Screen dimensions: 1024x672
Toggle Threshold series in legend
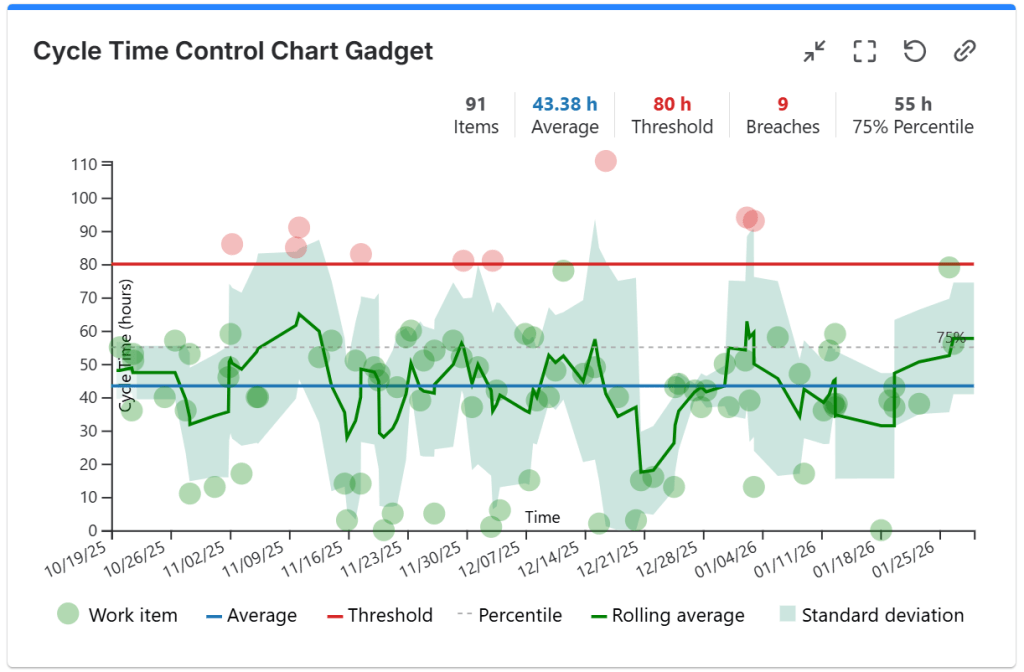(377, 615)
